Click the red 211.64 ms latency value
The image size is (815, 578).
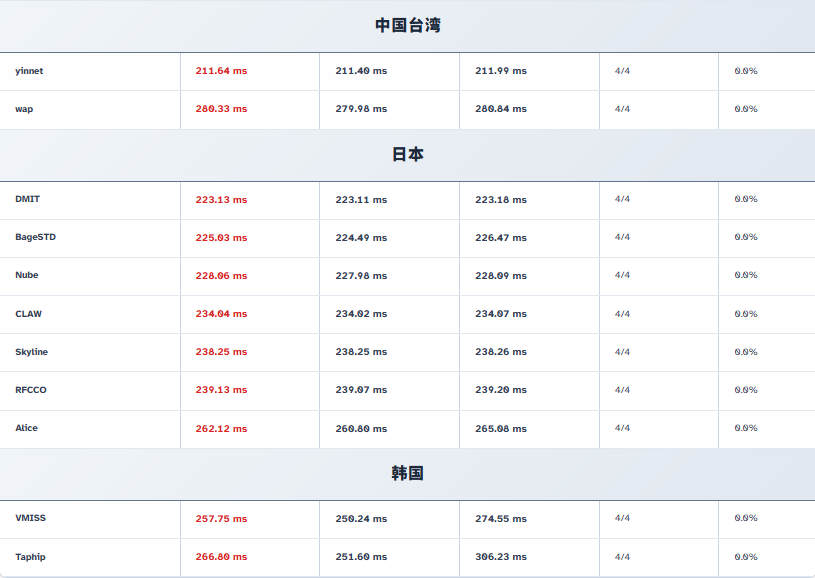(221, 71)
